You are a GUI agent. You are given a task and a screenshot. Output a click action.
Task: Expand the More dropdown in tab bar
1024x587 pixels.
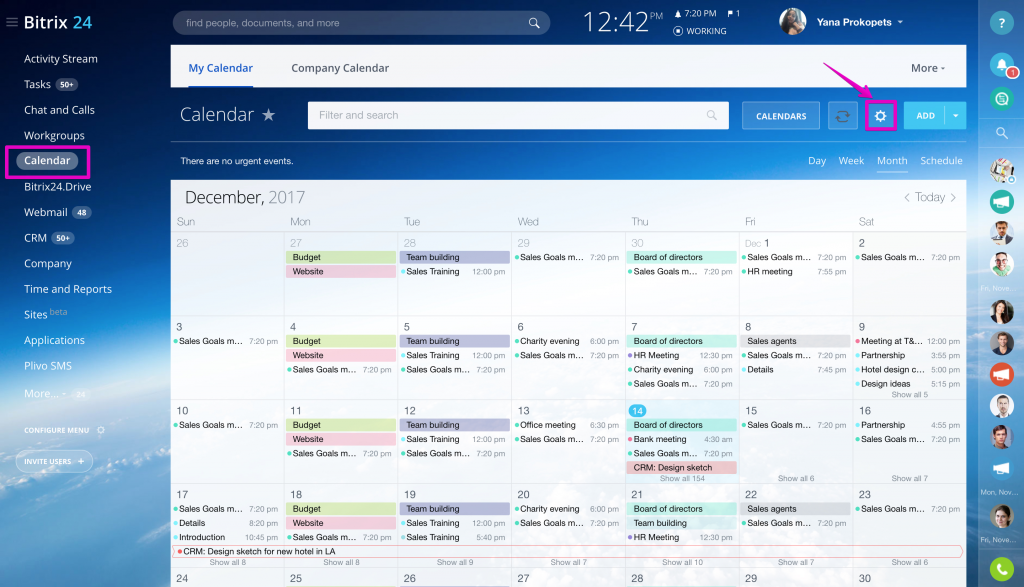tap(928, 68)
